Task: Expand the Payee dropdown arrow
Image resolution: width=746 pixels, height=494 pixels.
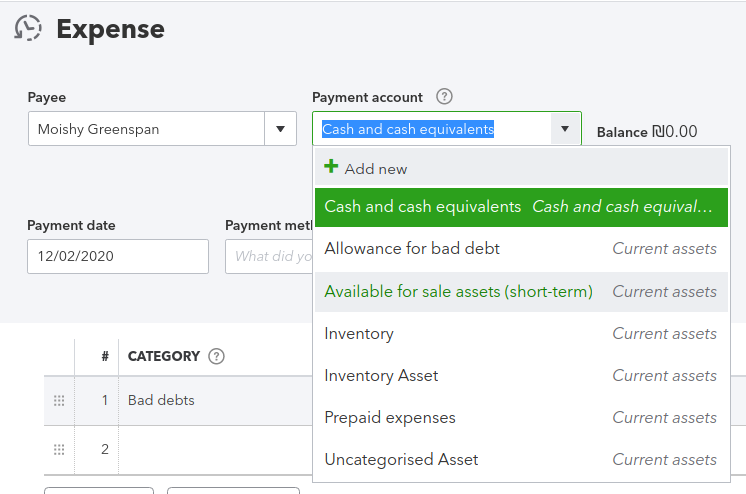Action: pos(280,129)
